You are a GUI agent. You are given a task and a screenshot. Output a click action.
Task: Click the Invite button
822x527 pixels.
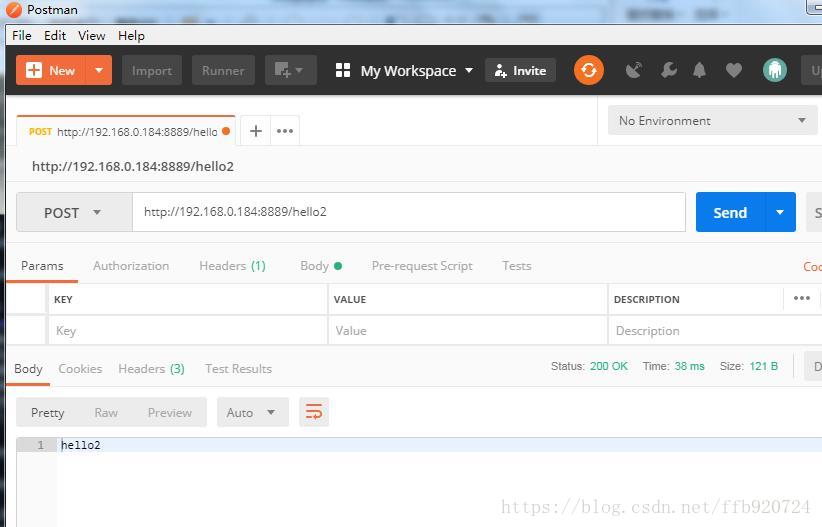click(521, 70)
